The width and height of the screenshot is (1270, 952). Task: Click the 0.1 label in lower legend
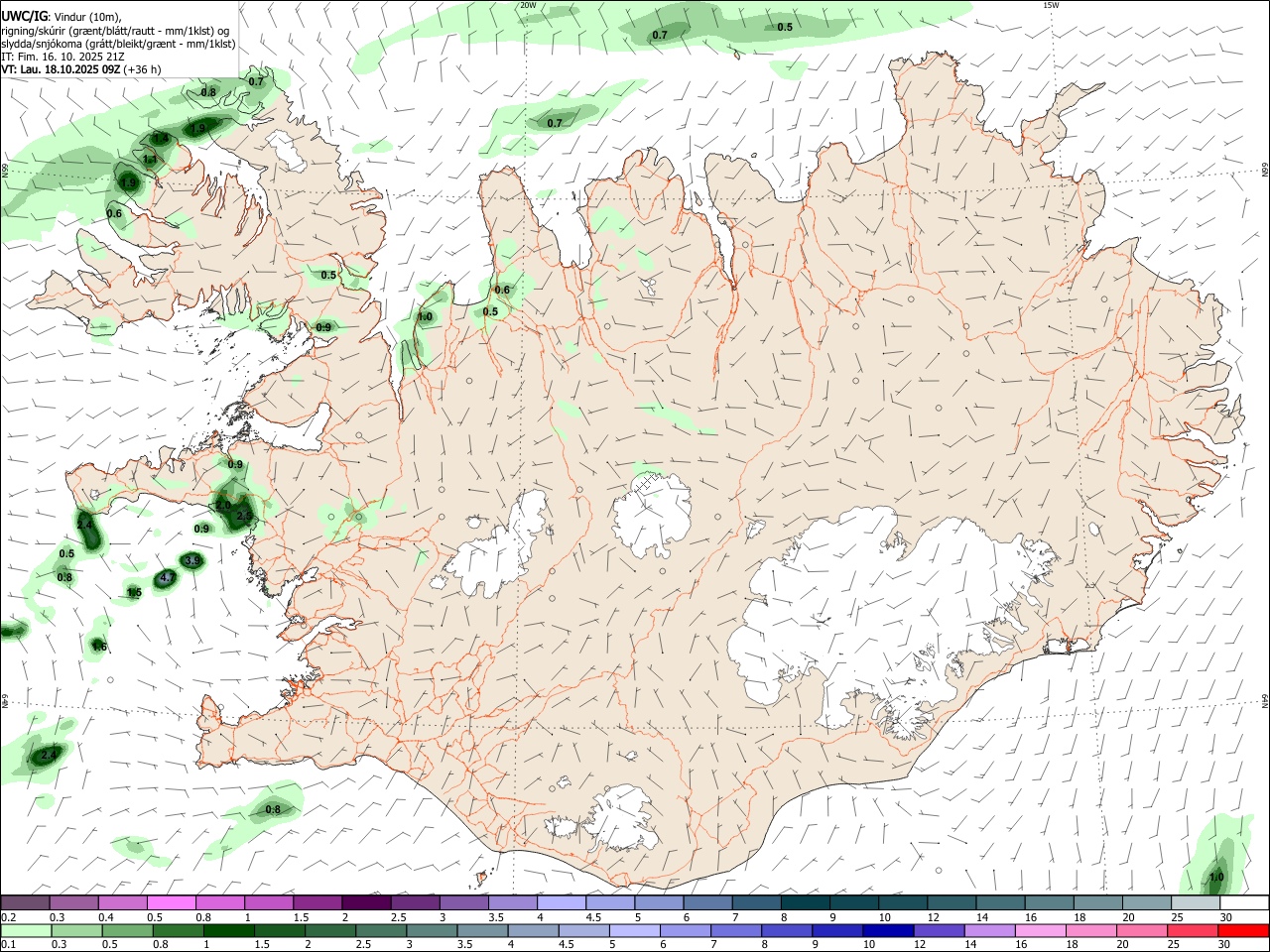coord(8,945)
